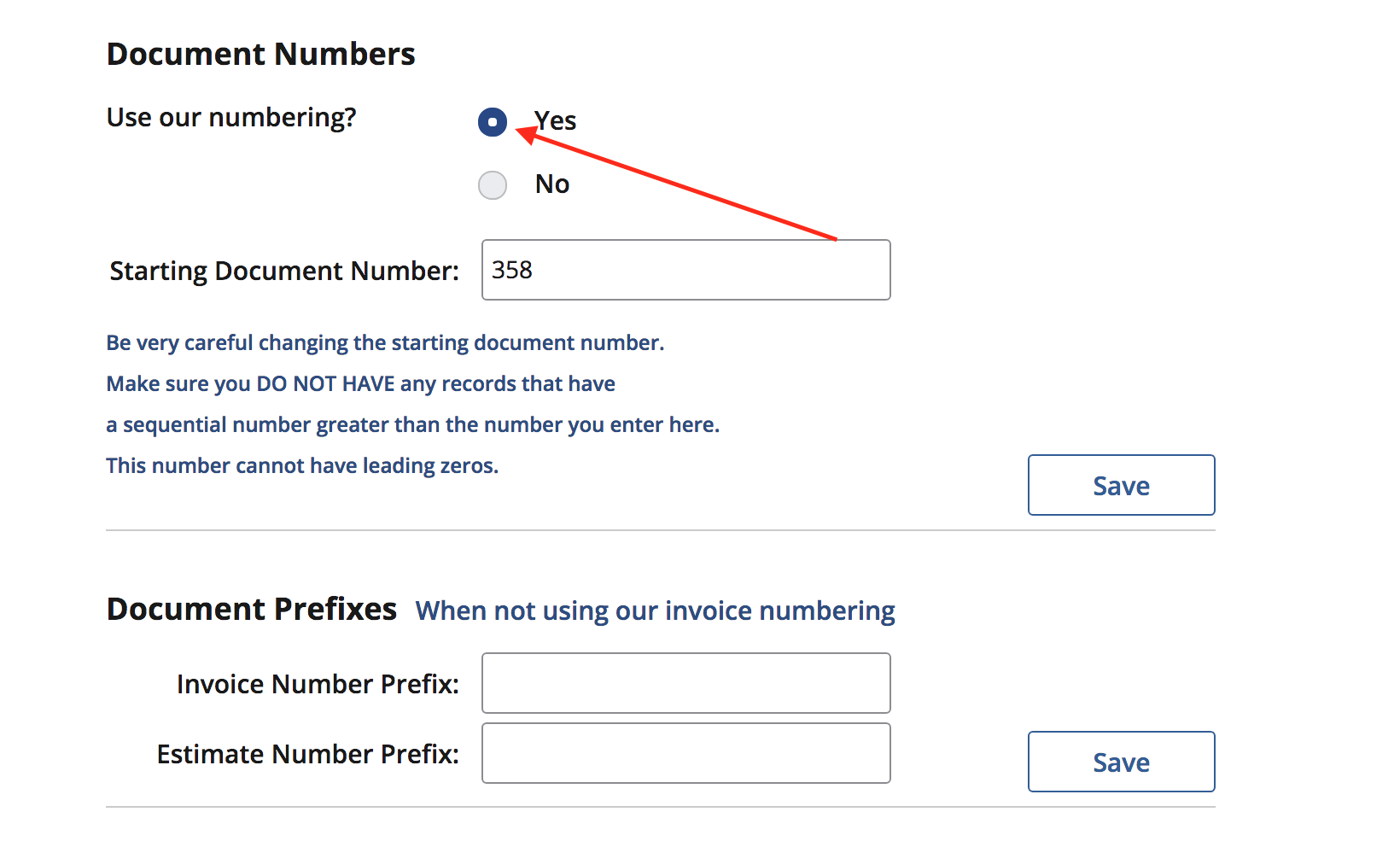The width and height of the screenshot is (1400, 847).
Task: Click the Document Numbers heading
Action: tap(261, 53)
